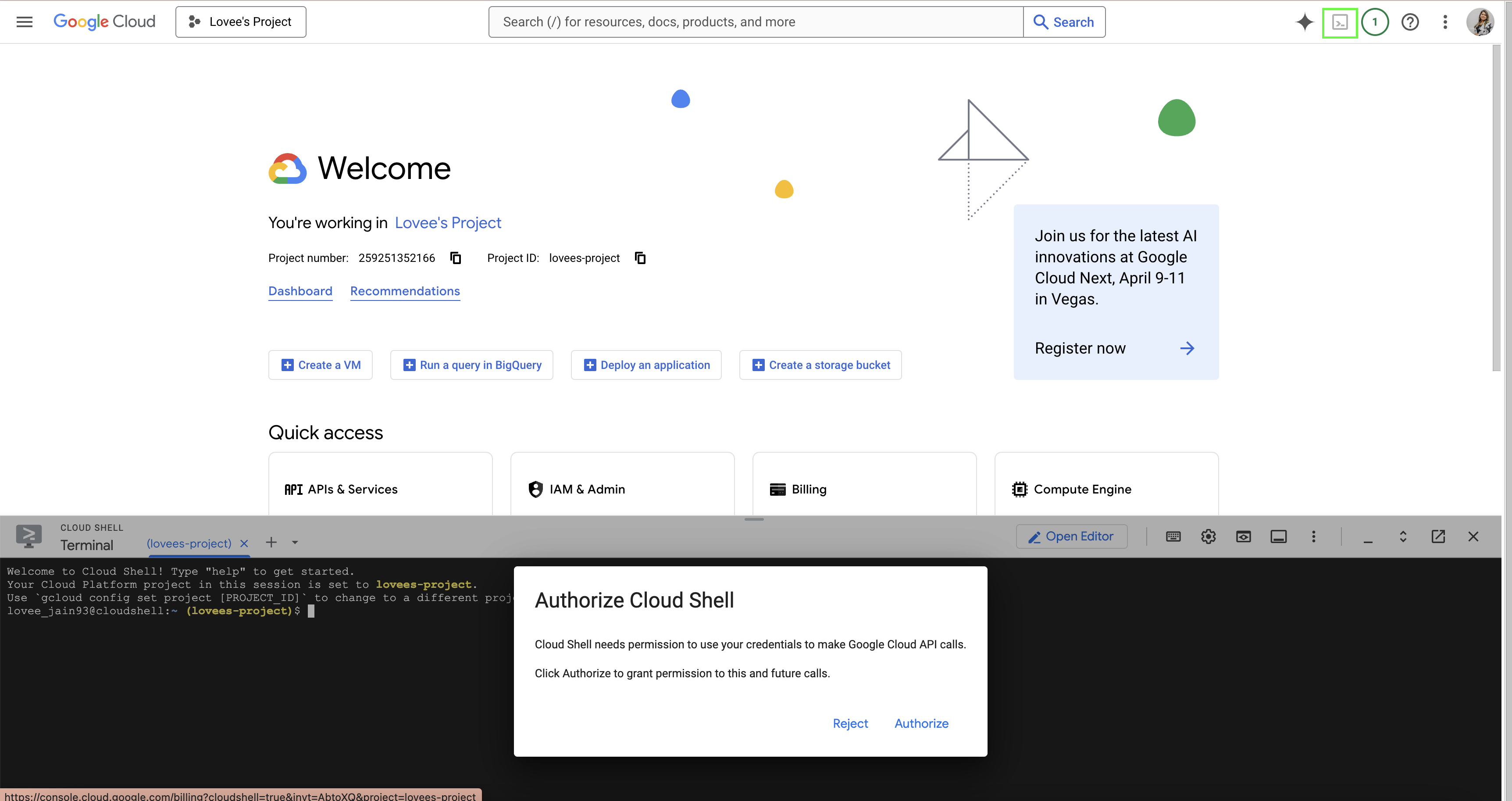Open the Cloud Shell overflow three-dot menu

(1314, 536)
